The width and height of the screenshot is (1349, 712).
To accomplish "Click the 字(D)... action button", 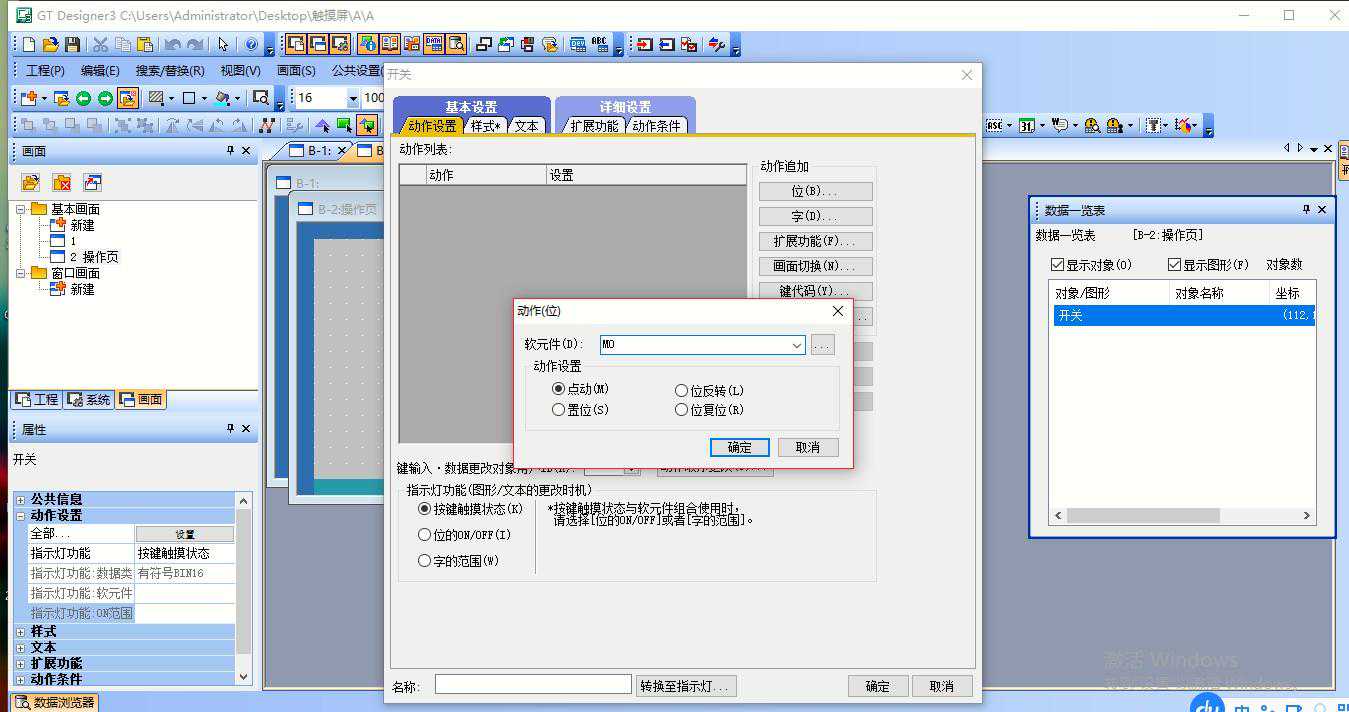I will coord(815,216).
